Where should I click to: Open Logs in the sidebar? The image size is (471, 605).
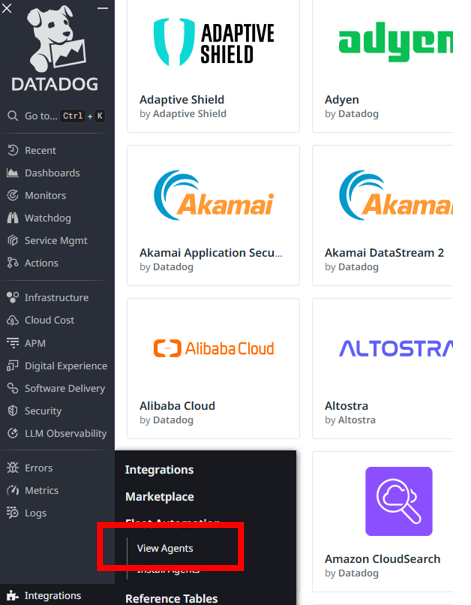click(35, 513)
